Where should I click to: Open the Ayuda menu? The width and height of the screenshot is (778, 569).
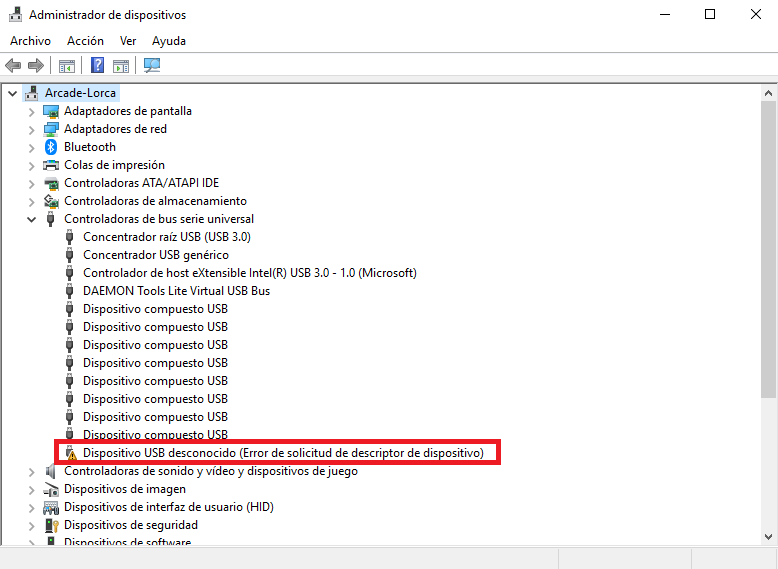tap(169, 41)
